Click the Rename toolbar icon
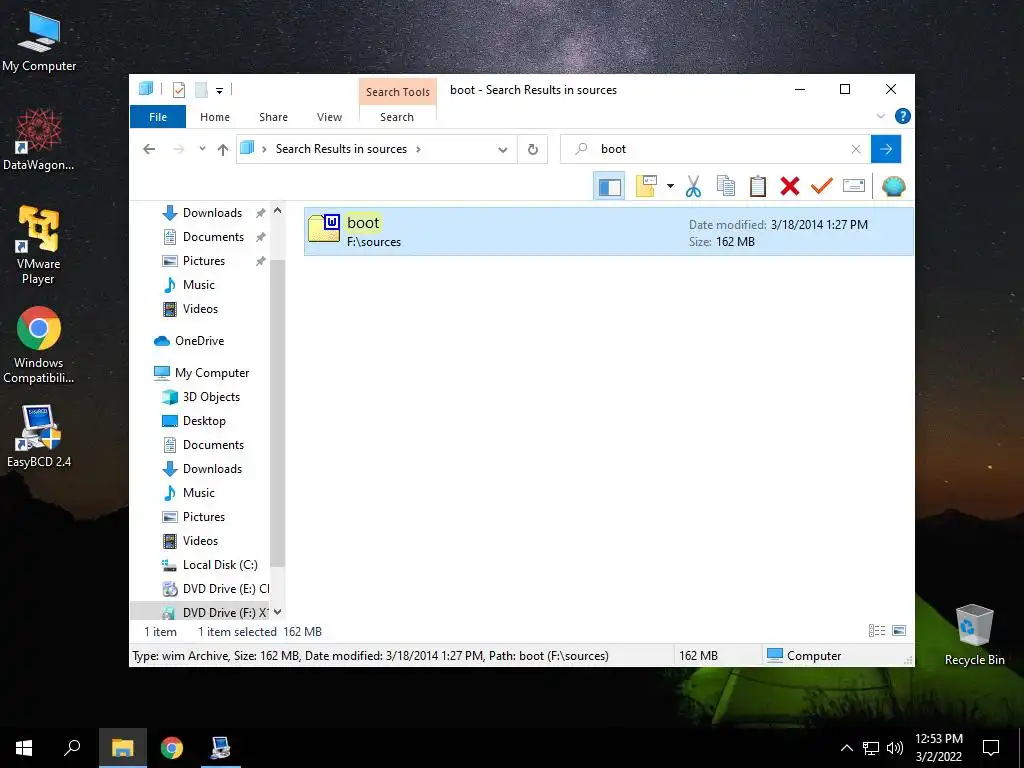1024x768 pixels. (x=854, y=187)
